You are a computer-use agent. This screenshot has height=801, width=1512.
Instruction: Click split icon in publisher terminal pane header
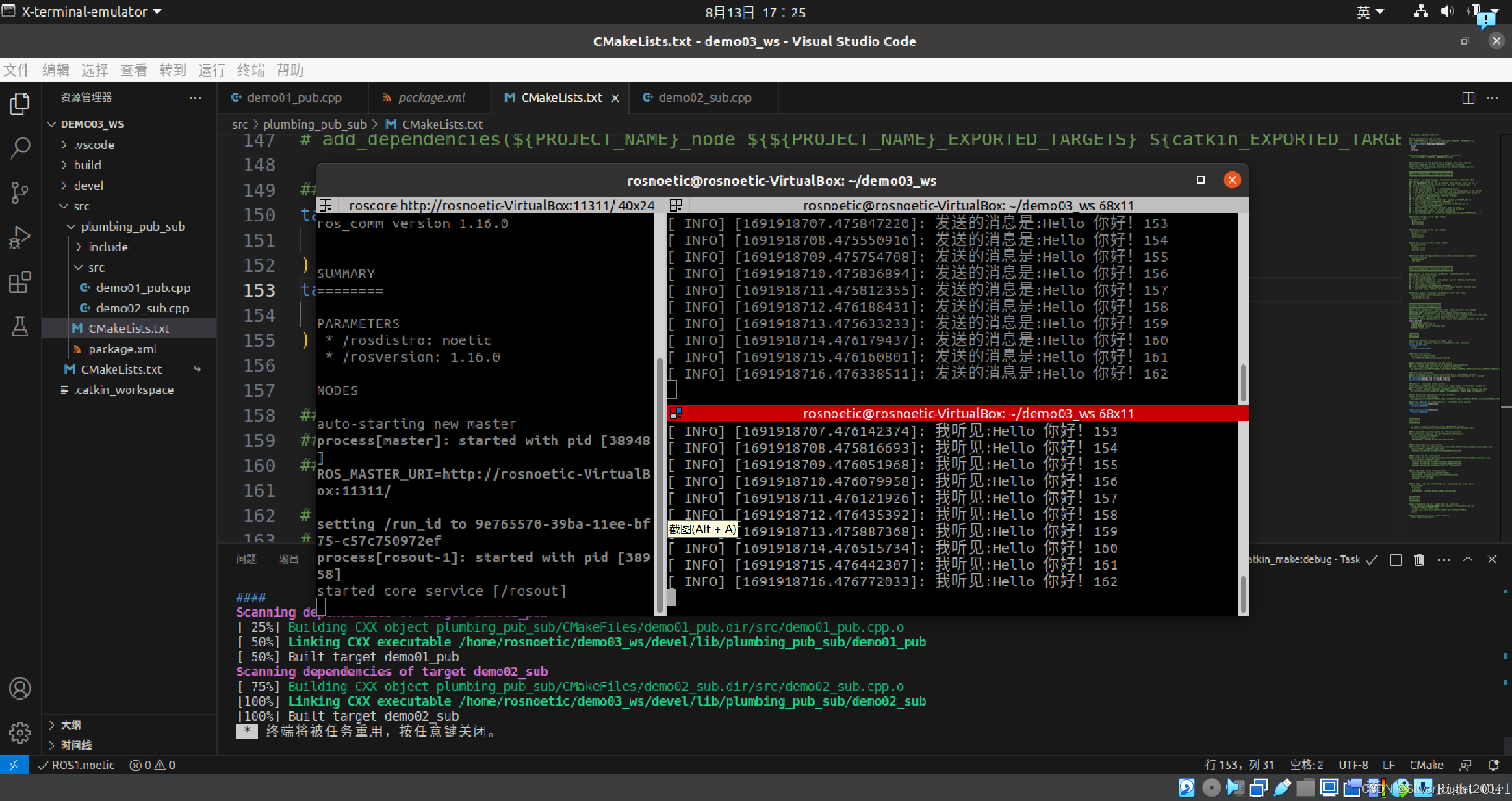click(676, 205)
